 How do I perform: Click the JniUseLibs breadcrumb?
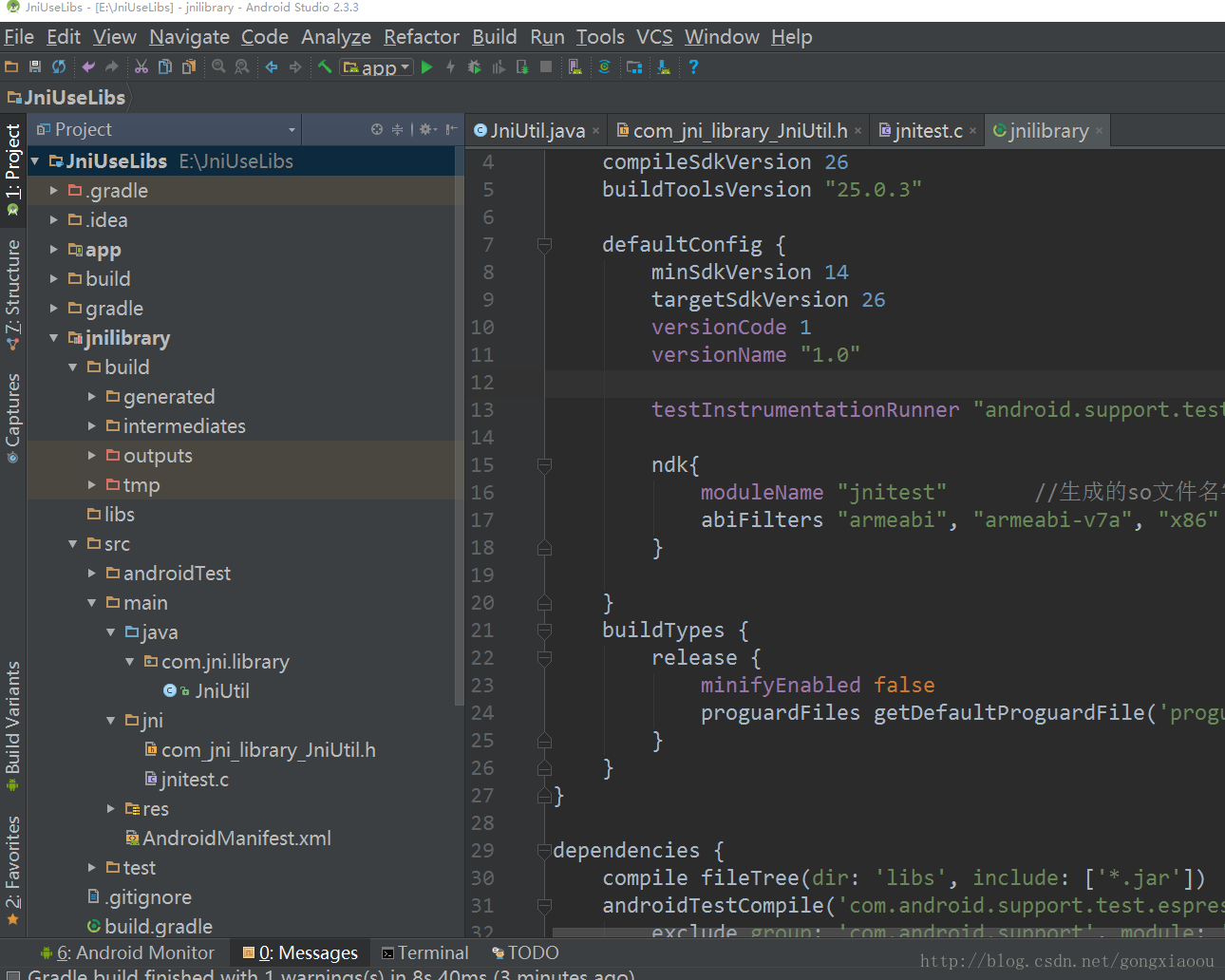(x=66, y=98)
